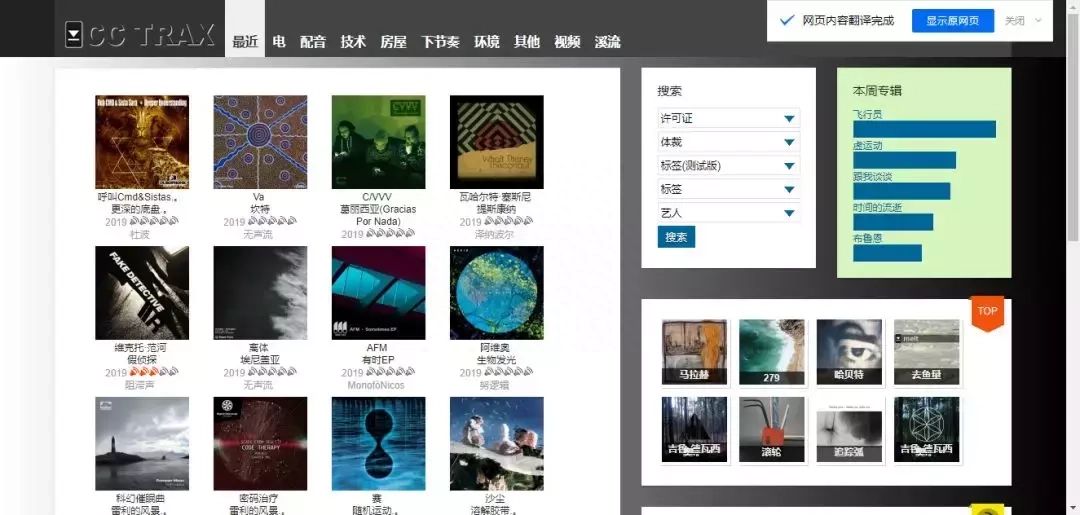
Task: Click the 杜波 label link
Action: (141, 235)
